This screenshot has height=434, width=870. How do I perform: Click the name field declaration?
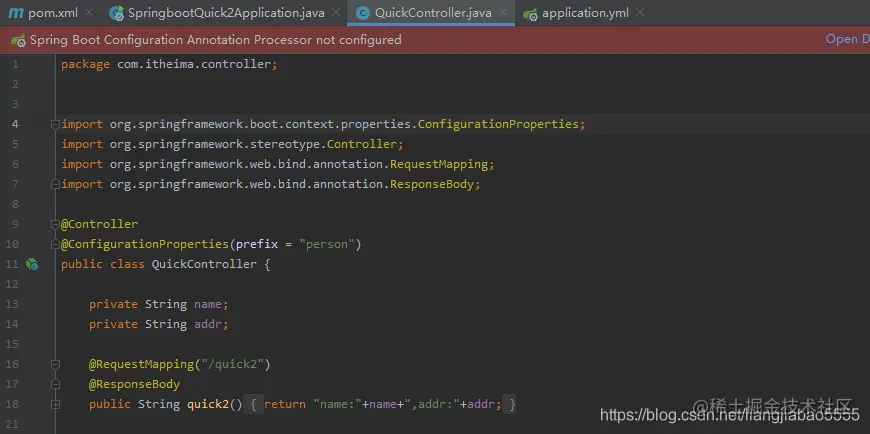pos(159,304)
